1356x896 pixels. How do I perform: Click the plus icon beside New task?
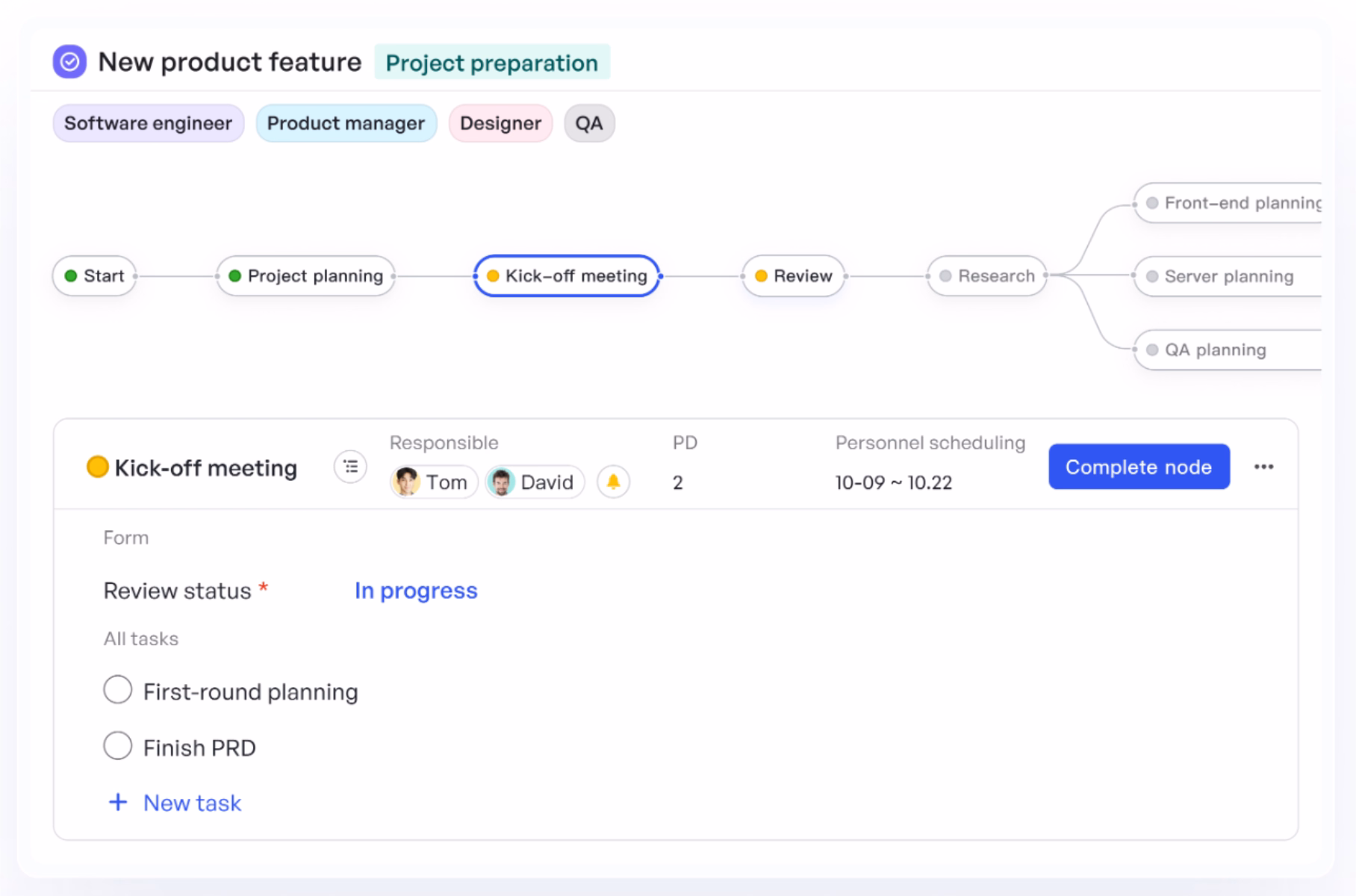tap(118, 803)
